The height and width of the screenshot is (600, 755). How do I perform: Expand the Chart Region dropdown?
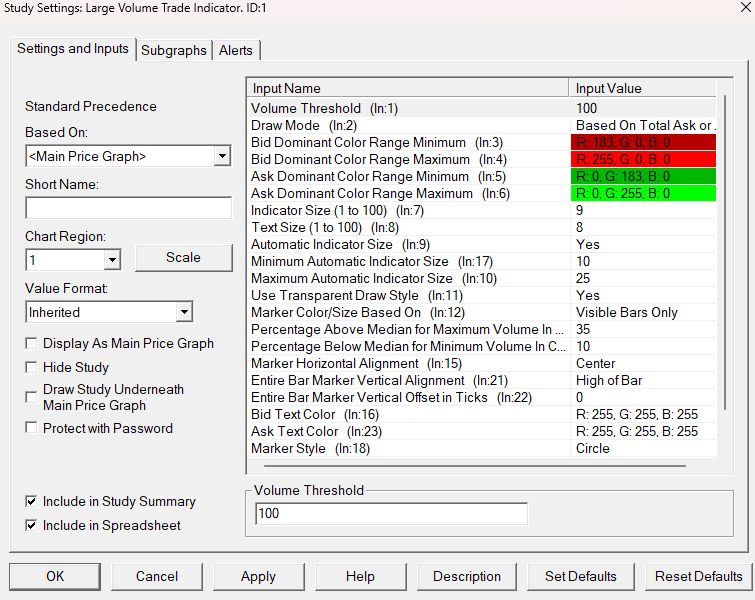point(112,260)
